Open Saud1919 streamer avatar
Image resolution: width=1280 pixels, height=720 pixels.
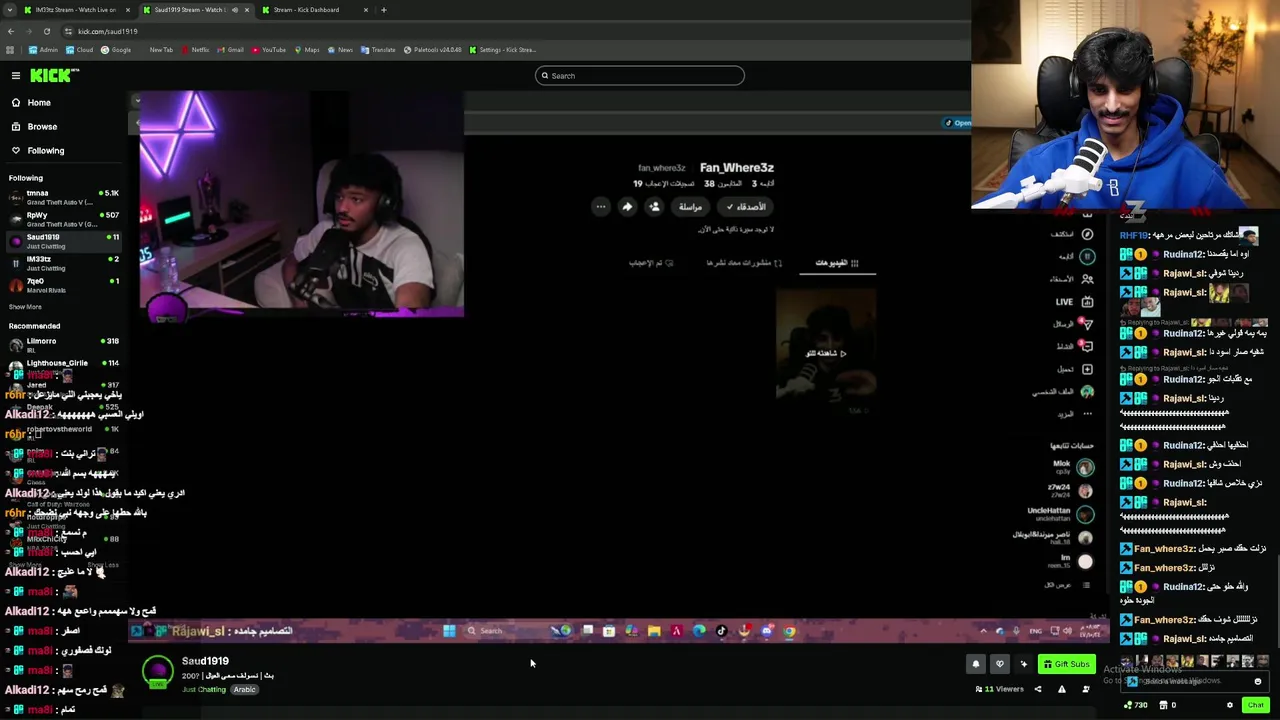coord(157,672)
